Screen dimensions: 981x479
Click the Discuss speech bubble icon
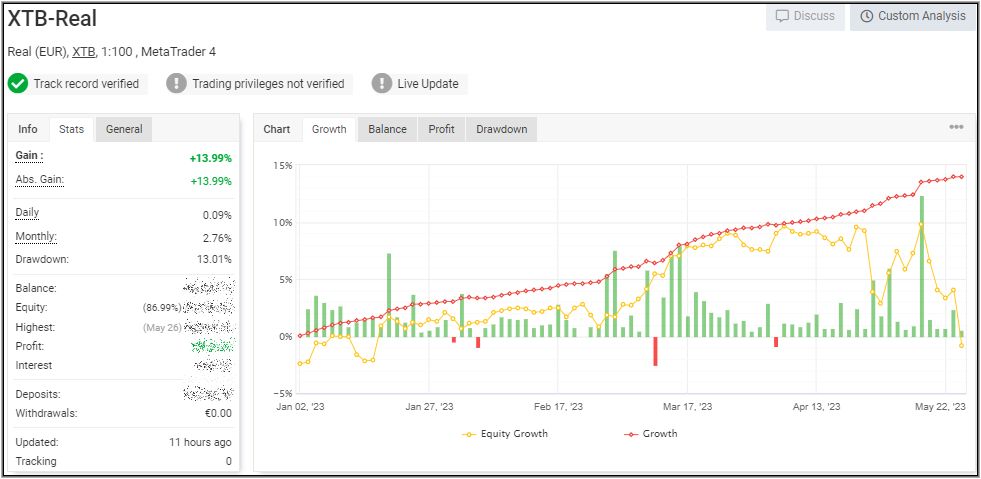(x=783, y=16)
